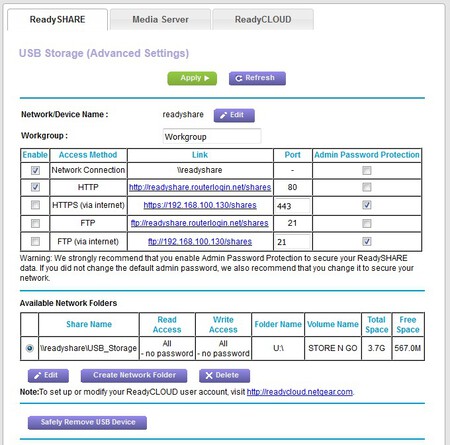Toggle Enable checkbox for HTTP

point(35,187)
